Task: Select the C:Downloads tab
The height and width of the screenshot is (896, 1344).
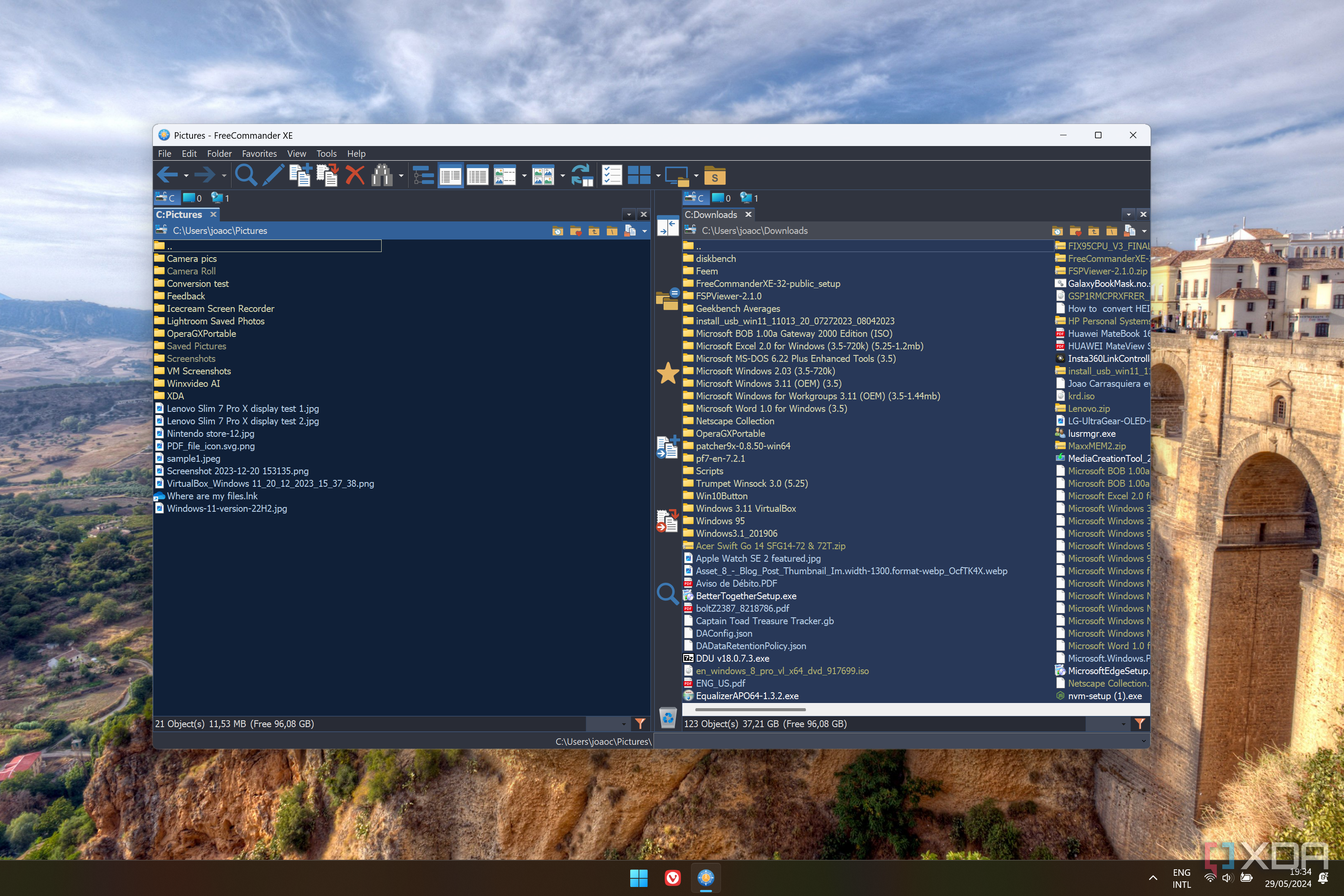Action: click(x=712, y=215)
